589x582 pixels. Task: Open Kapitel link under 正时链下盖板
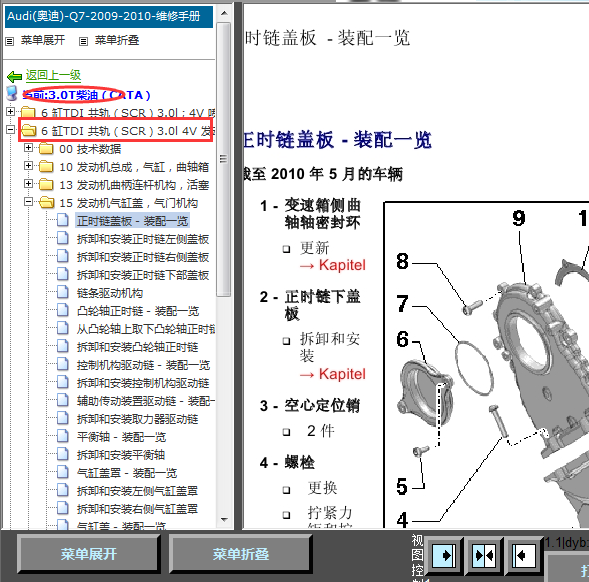[332, 374]
